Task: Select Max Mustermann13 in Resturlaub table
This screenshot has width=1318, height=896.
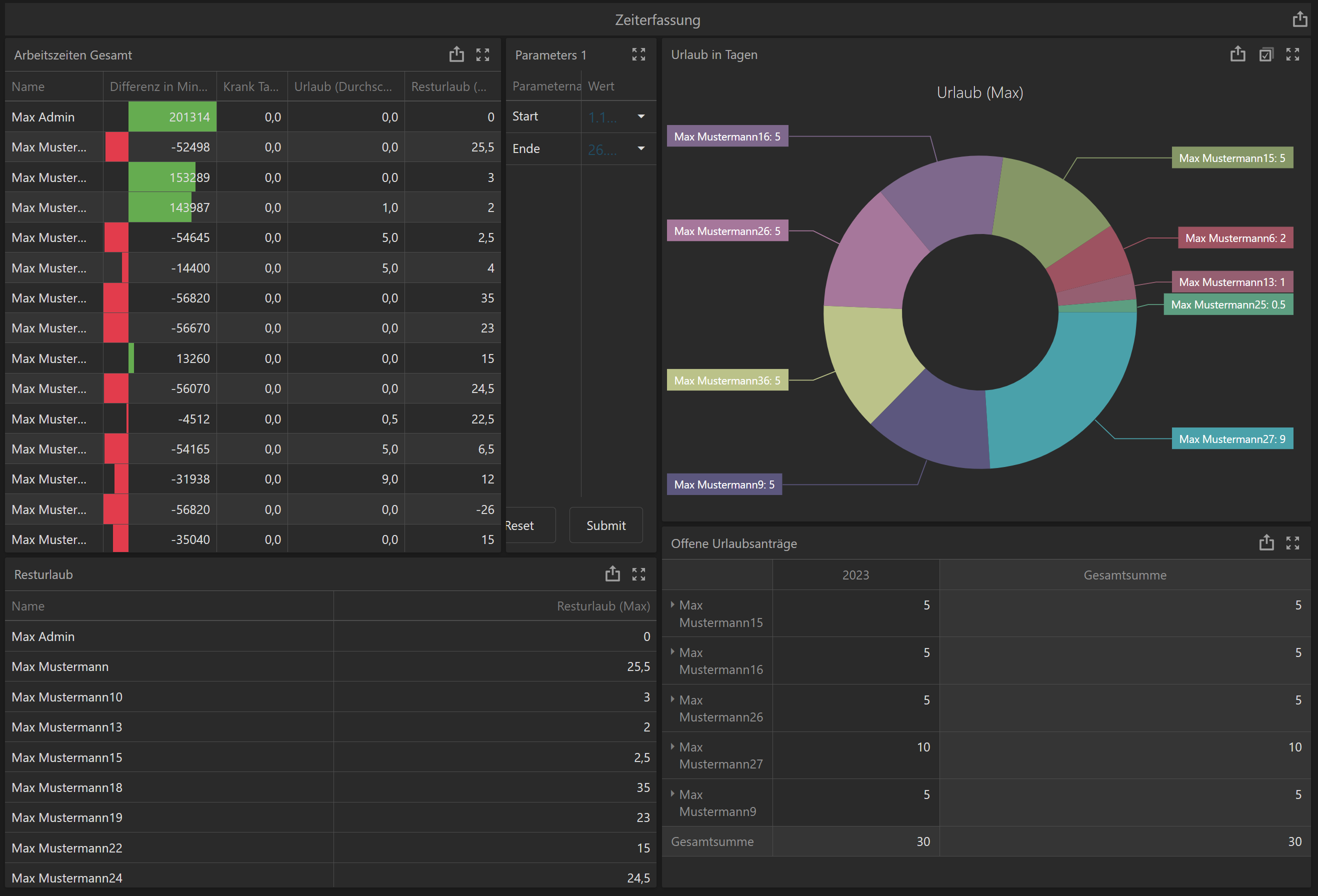Action: [x=330, y=727]
